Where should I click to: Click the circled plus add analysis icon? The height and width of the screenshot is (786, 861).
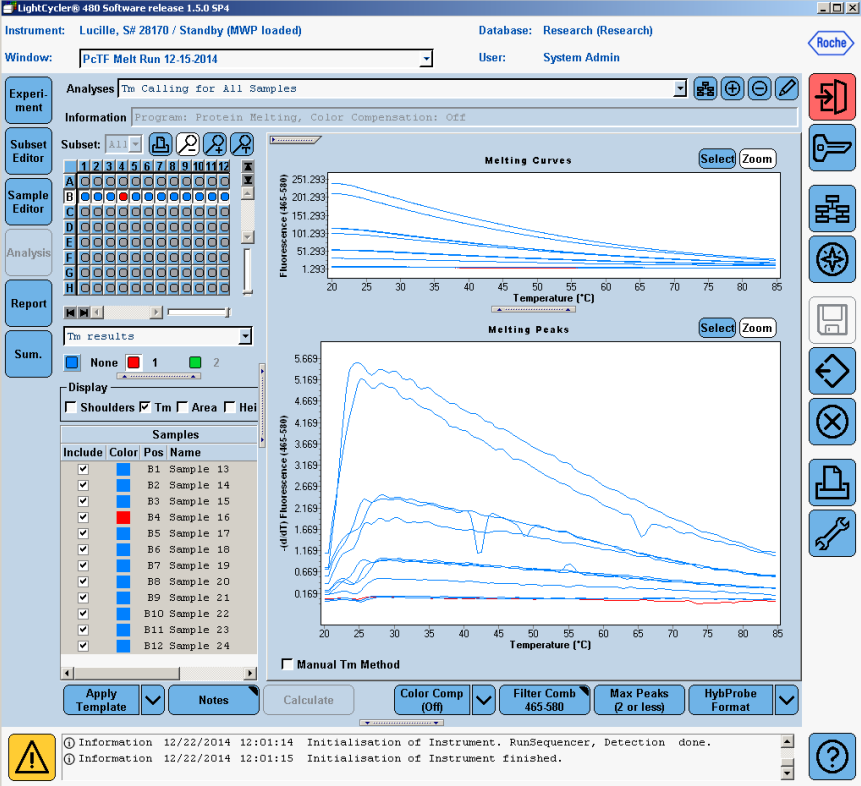[732, 89]
